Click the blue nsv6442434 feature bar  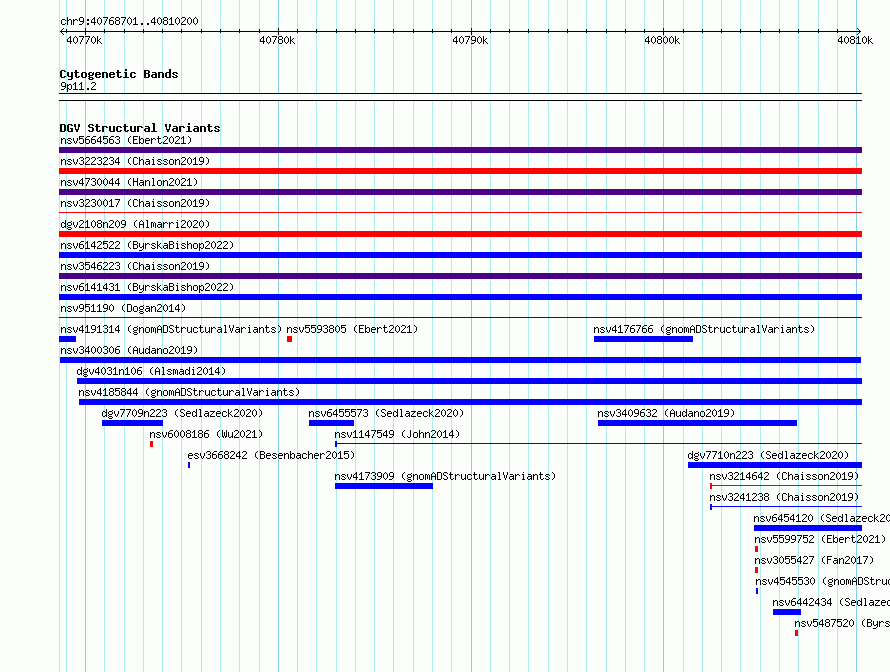pyautogui.click(x=787, y=612)
